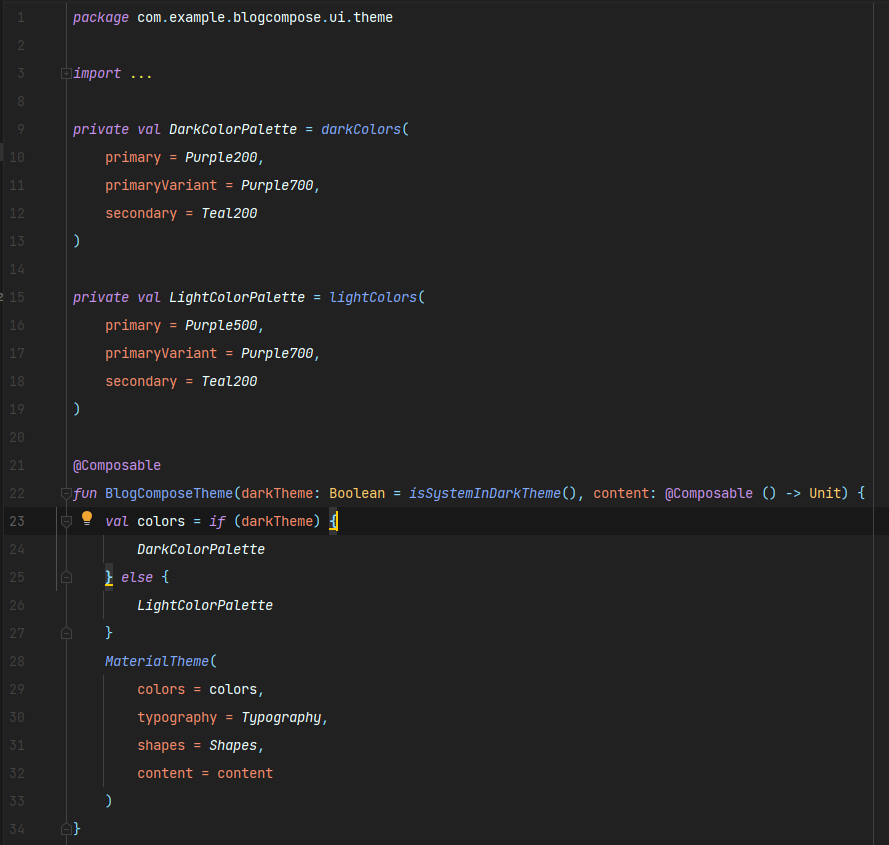Viewport: 889px width, 845px height.
Task: Click Typography value on line 30
Action: (x=281, y=717)
